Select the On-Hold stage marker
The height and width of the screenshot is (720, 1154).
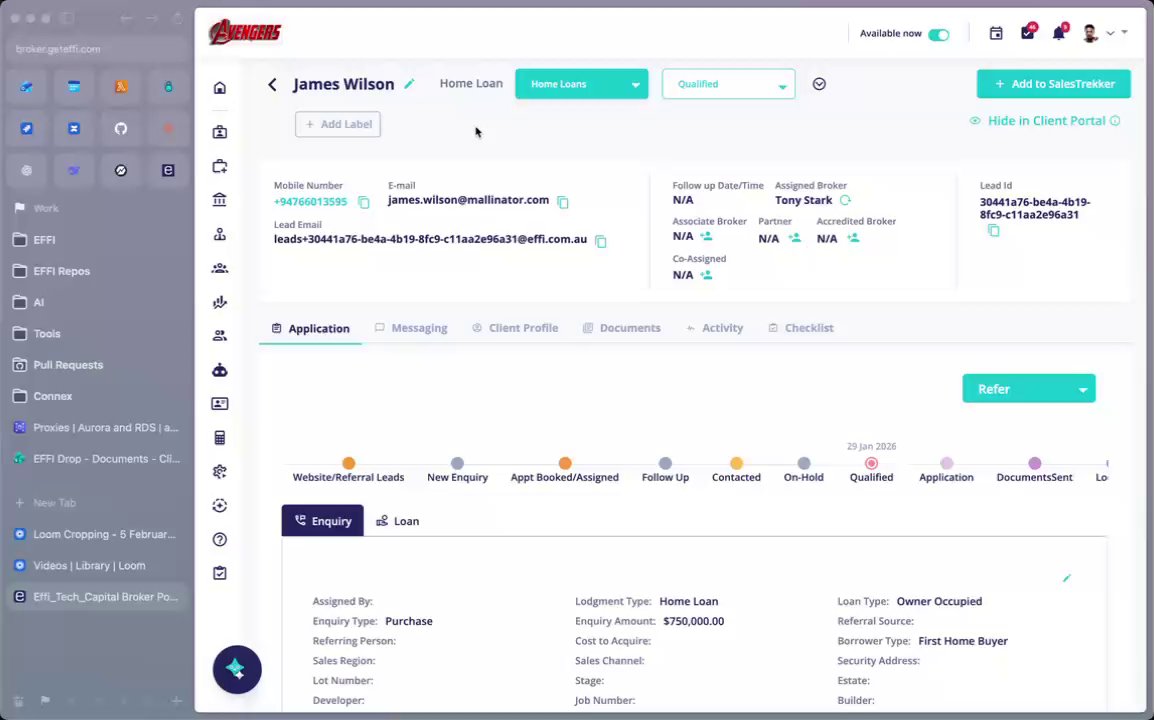pyautogui.click(x=804, y=463)
